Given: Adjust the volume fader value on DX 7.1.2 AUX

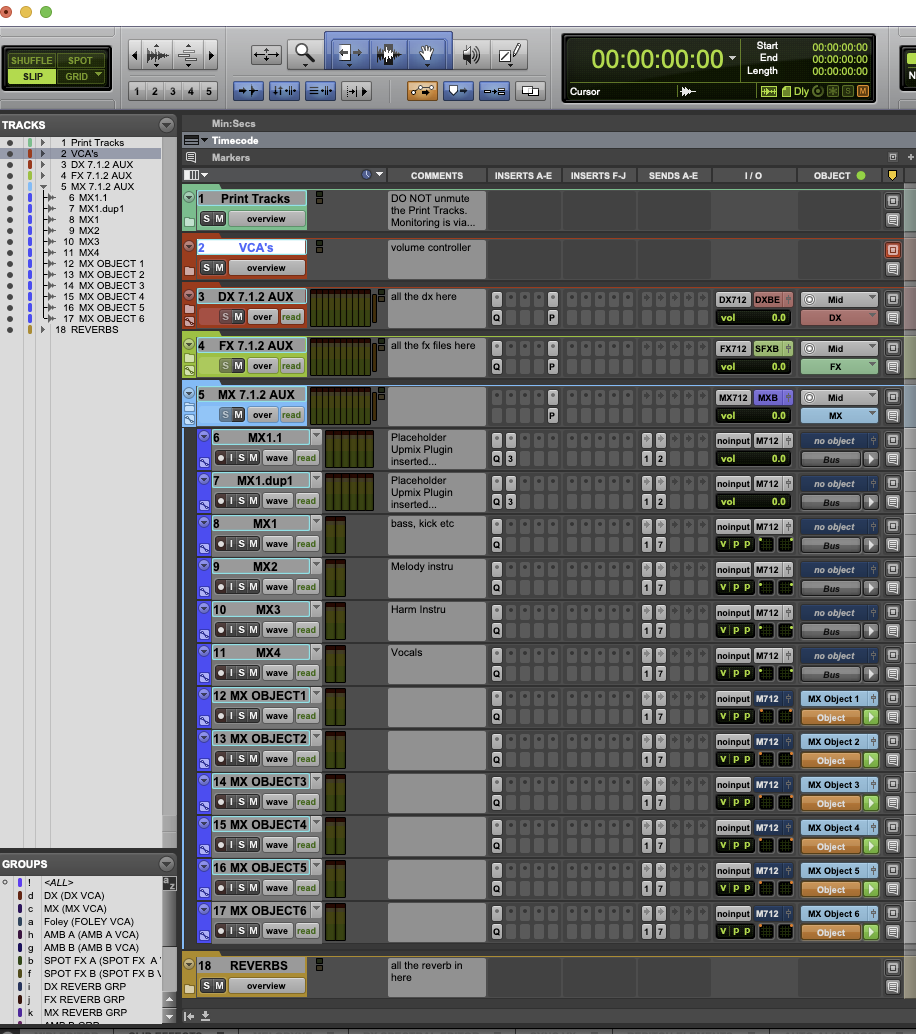Looking at the screenshot, I should 753,317.
